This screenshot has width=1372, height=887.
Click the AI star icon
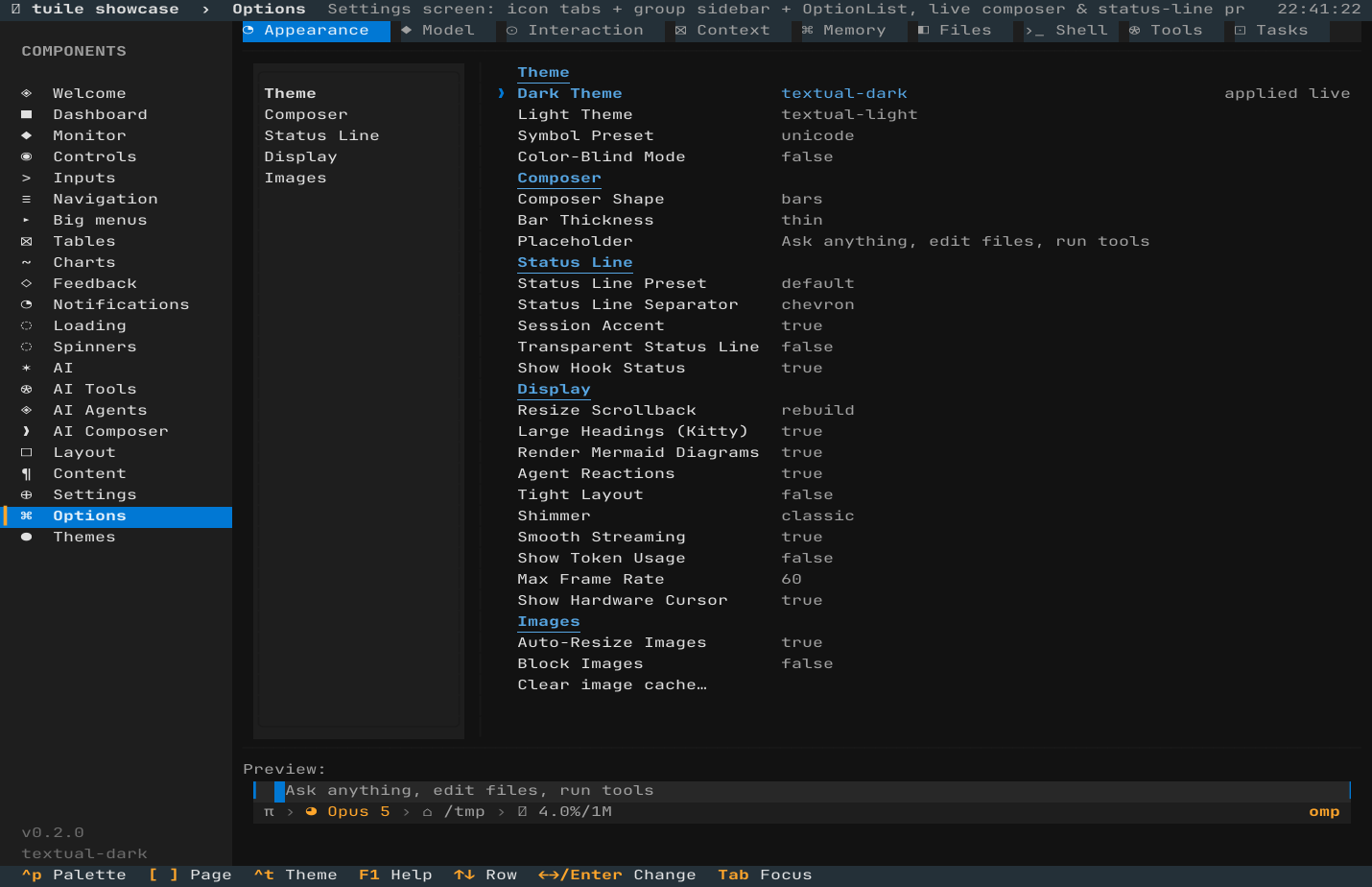[26, 368]
